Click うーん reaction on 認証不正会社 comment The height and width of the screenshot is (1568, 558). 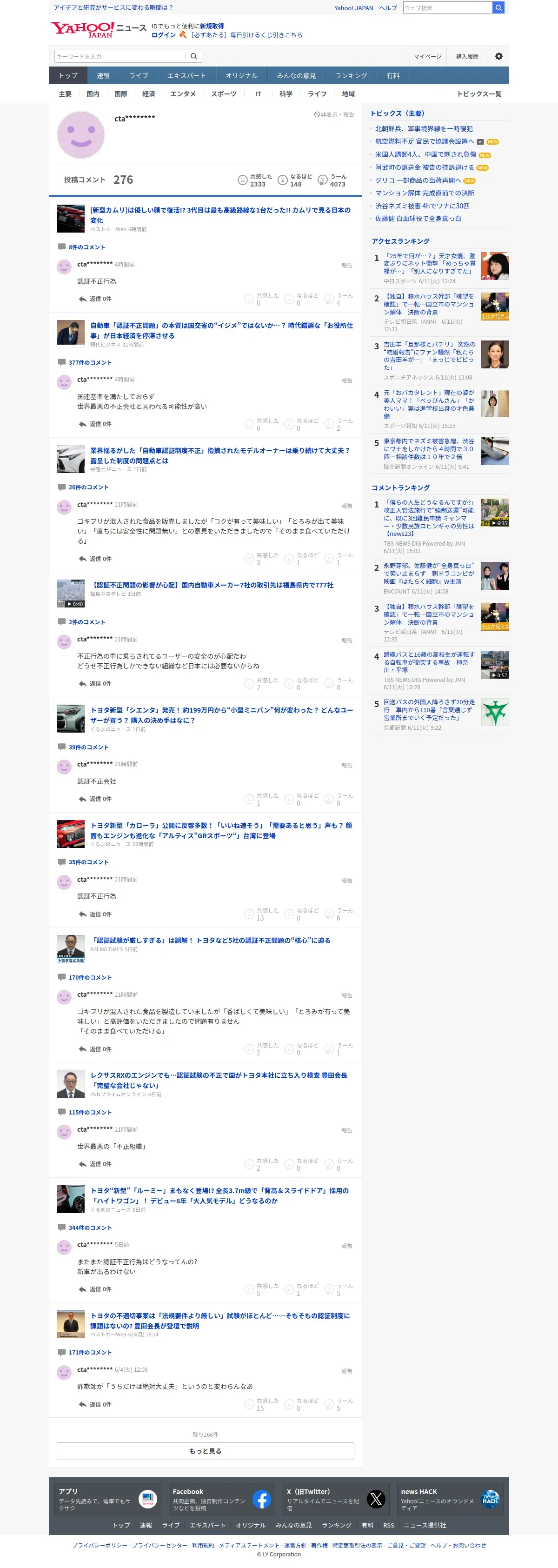click(339, 799)
